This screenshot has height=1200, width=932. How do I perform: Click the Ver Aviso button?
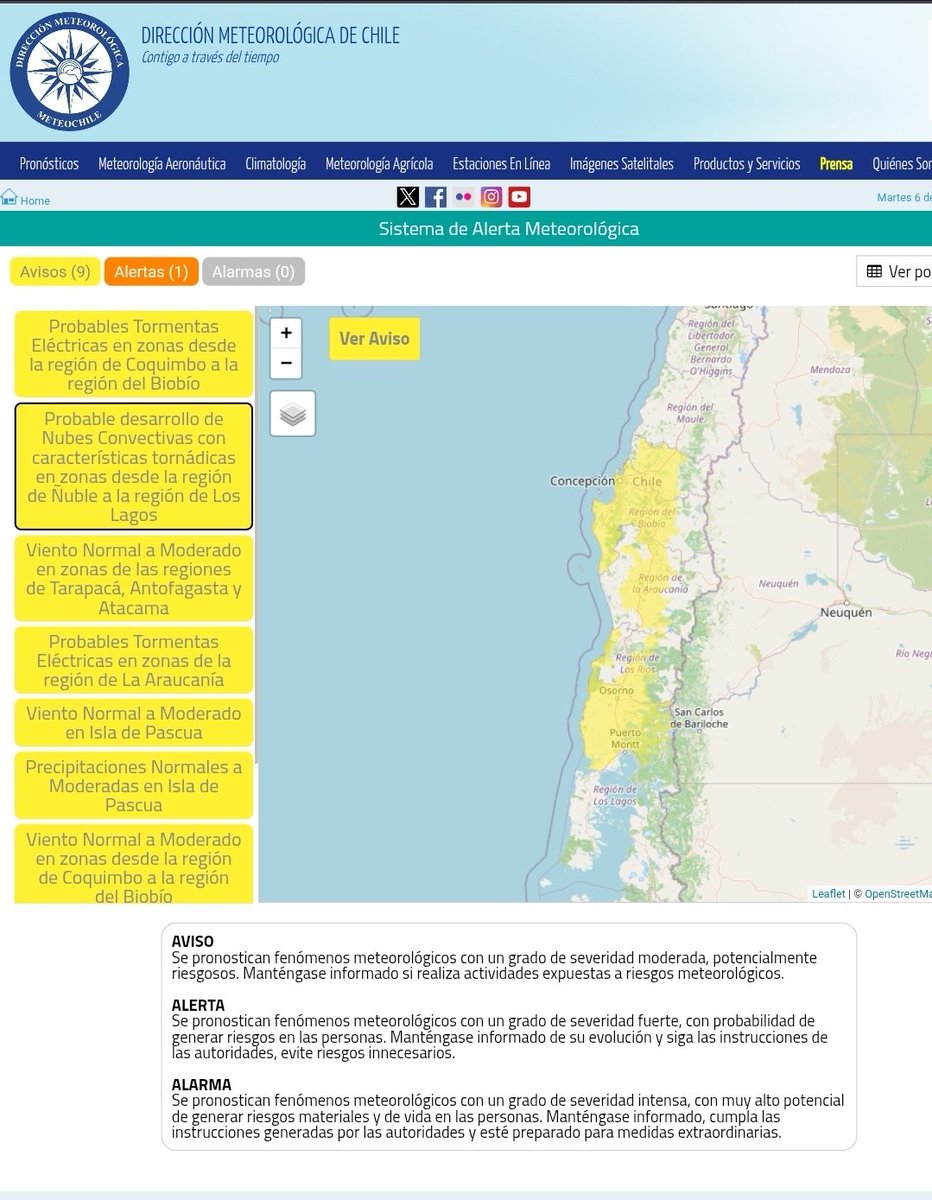click(x=374, y=339)
